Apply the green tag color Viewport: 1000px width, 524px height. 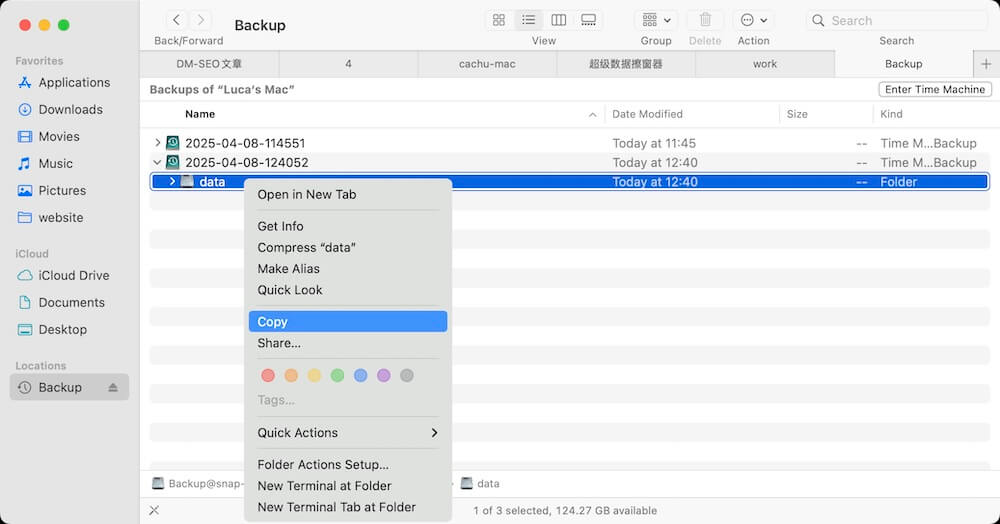337,375
